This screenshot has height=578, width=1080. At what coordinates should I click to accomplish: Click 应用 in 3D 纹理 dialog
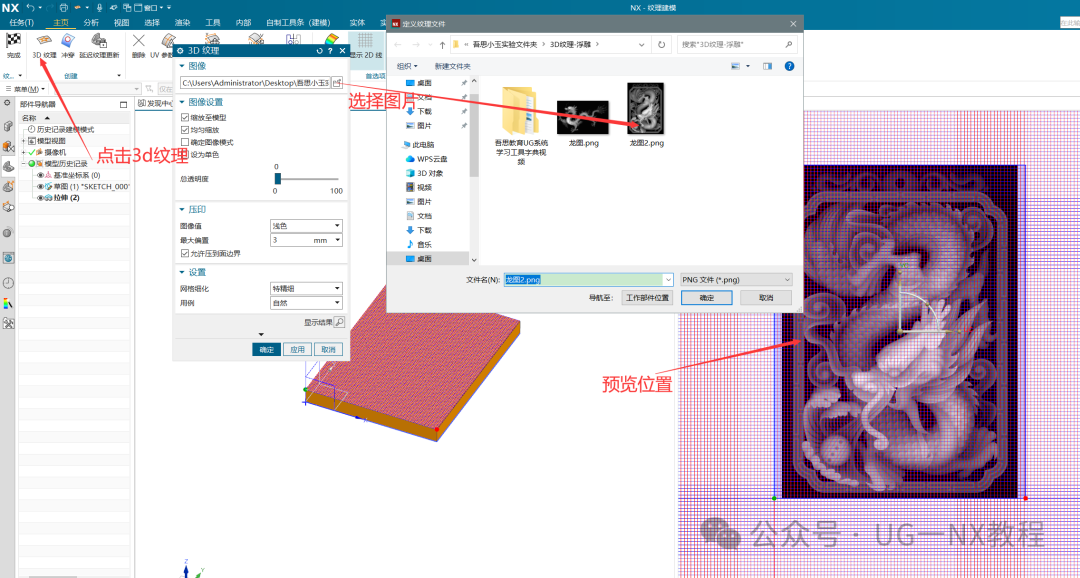coord(297,349)
